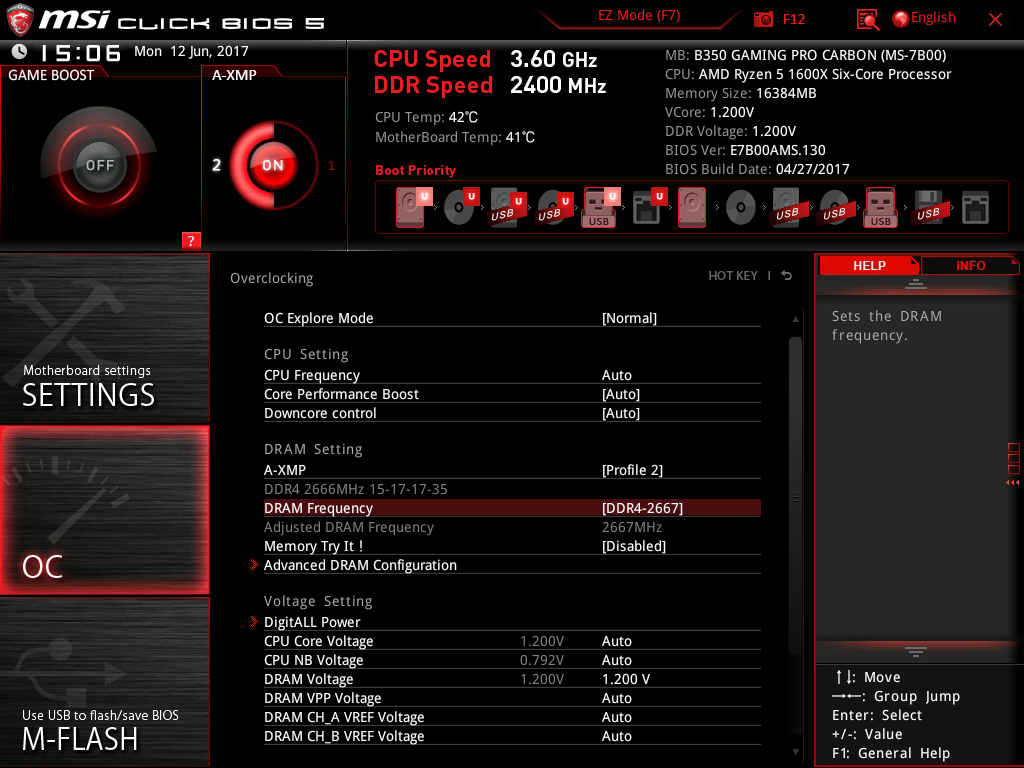Open the M-FLASH BIOS flash section
The width and height of the screenshot is (1024, 768).
[104, 682]
